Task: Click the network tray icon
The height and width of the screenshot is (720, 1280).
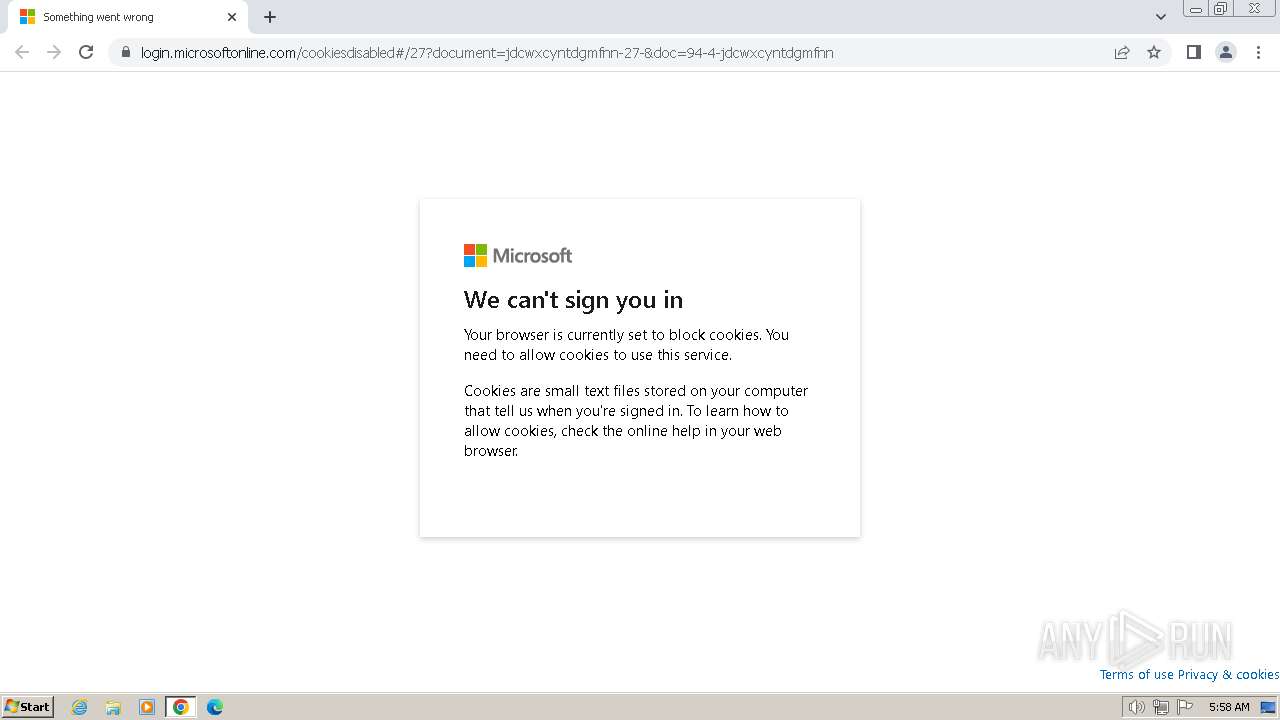Action: [1160, 707]
